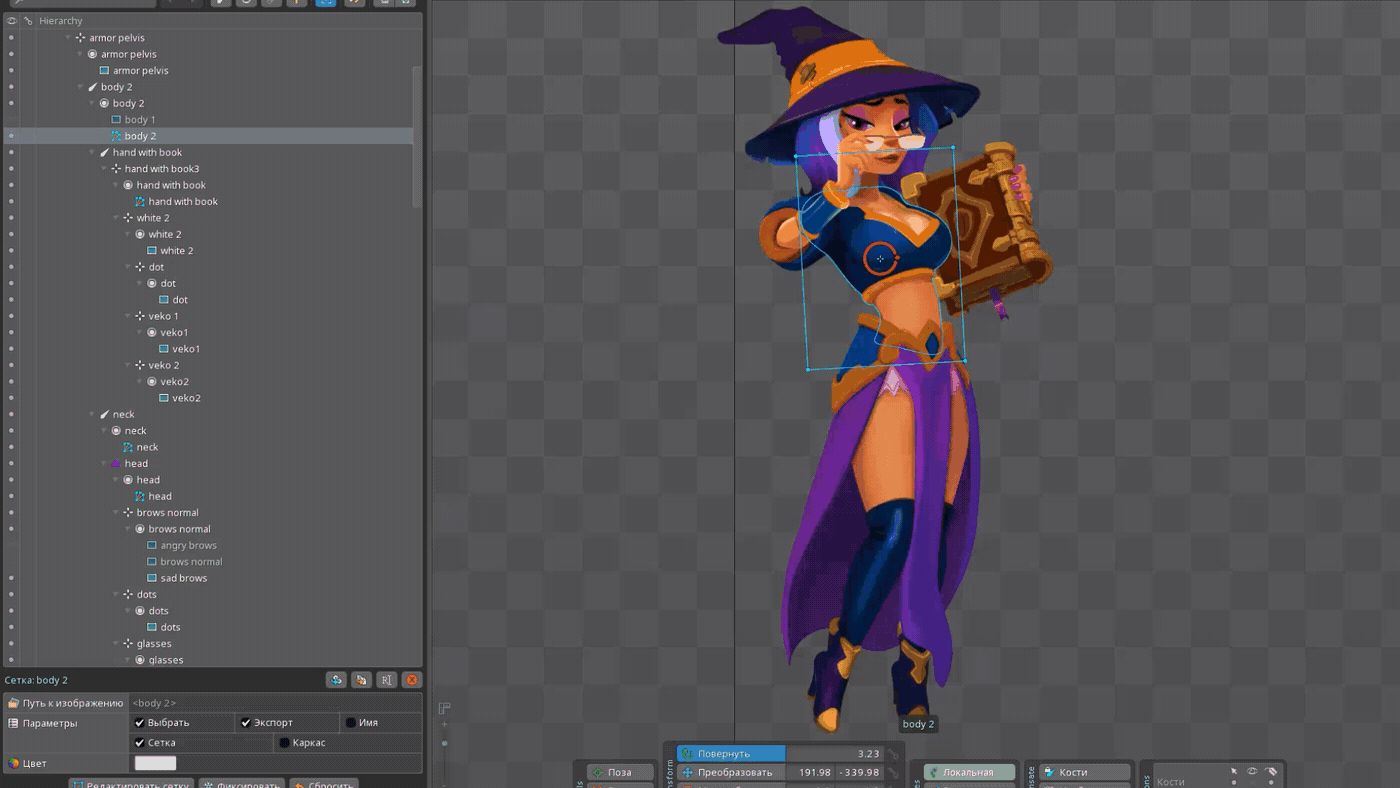Uncheck the Экспорт checkbox
The width and height of the screenshot is (1400, 788).
(246, 723)
